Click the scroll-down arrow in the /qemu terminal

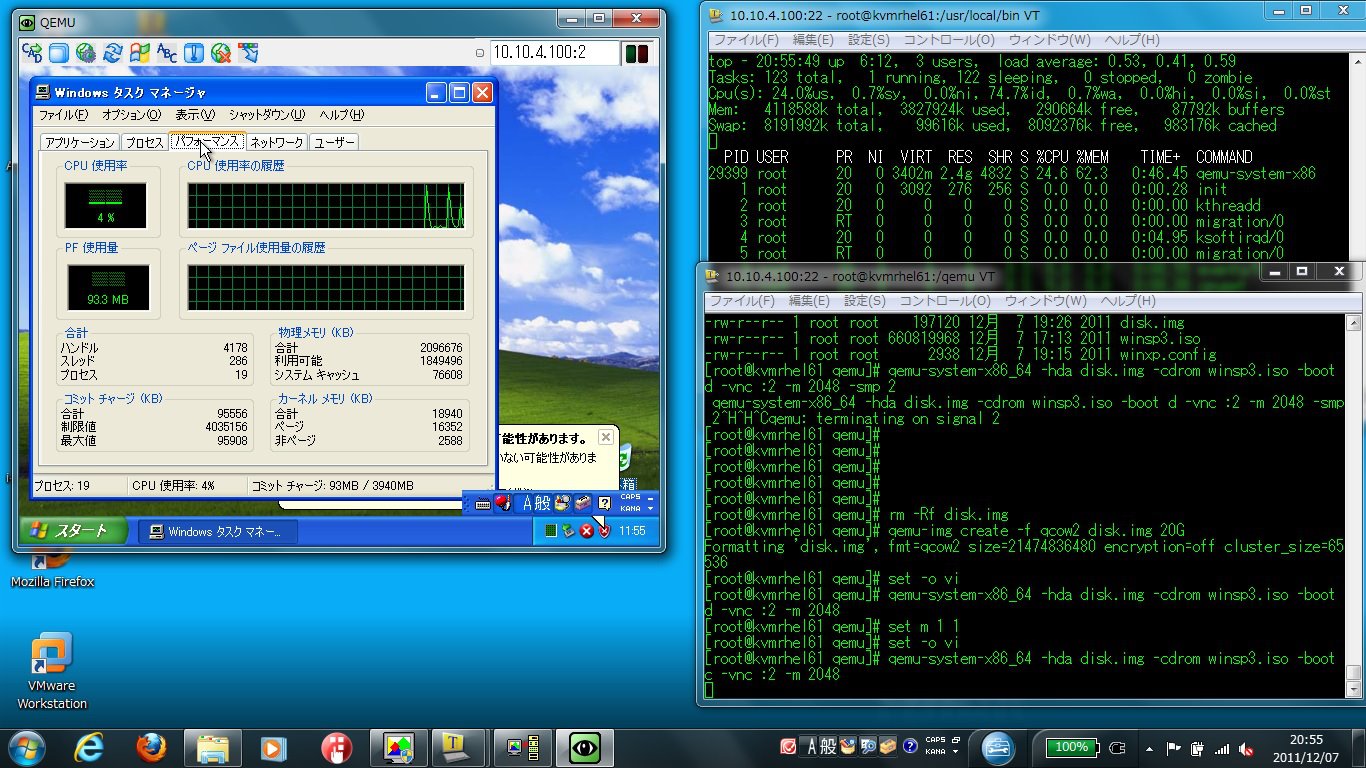click(x=1353, y=689)
